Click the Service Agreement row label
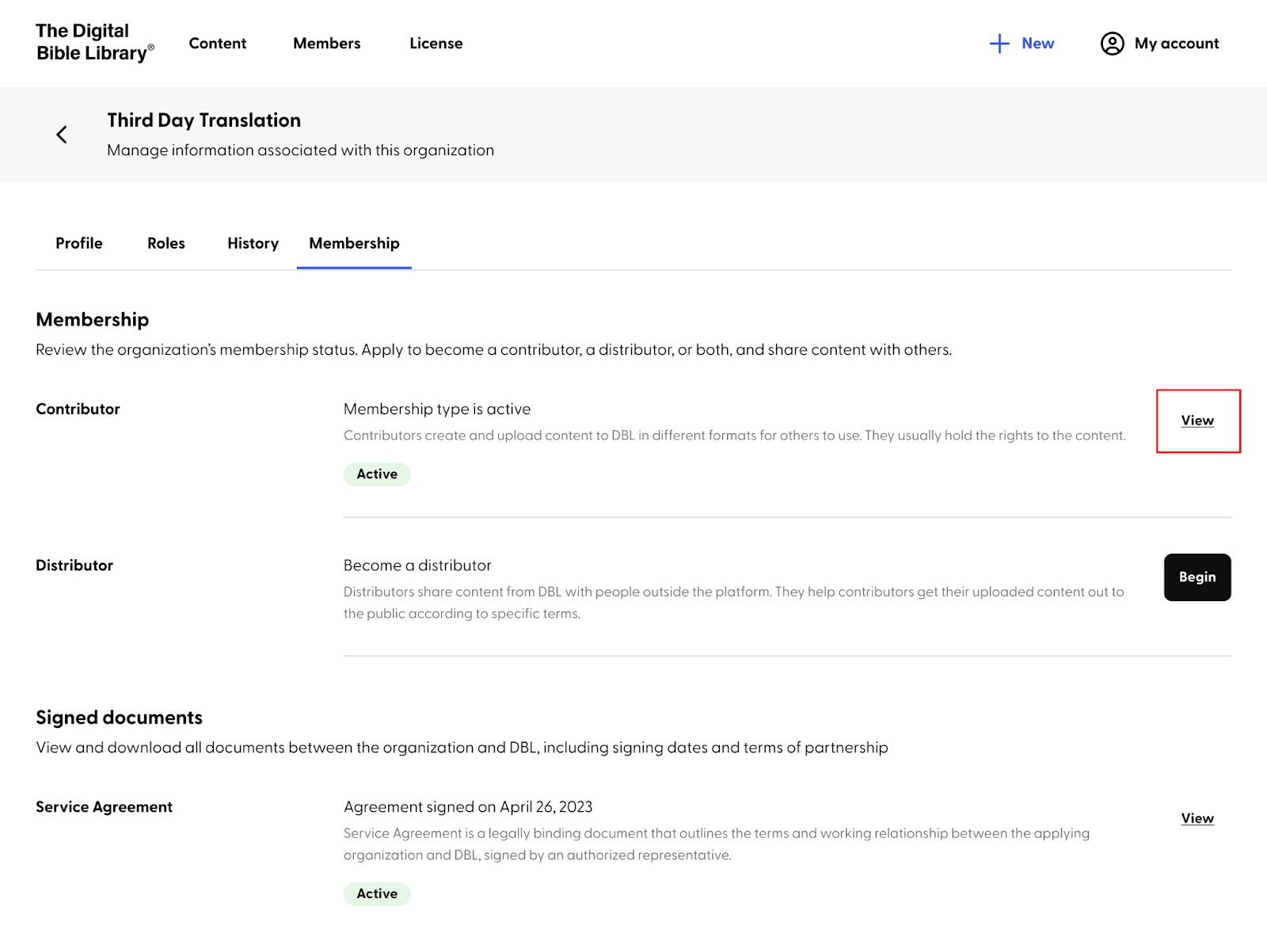 click(x=104, y=807)
